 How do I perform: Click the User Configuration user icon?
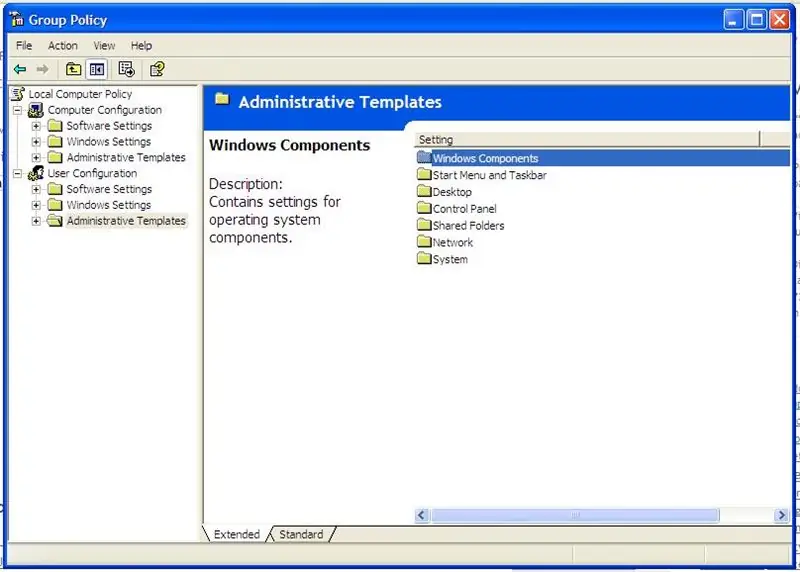[x=36, y=173]
